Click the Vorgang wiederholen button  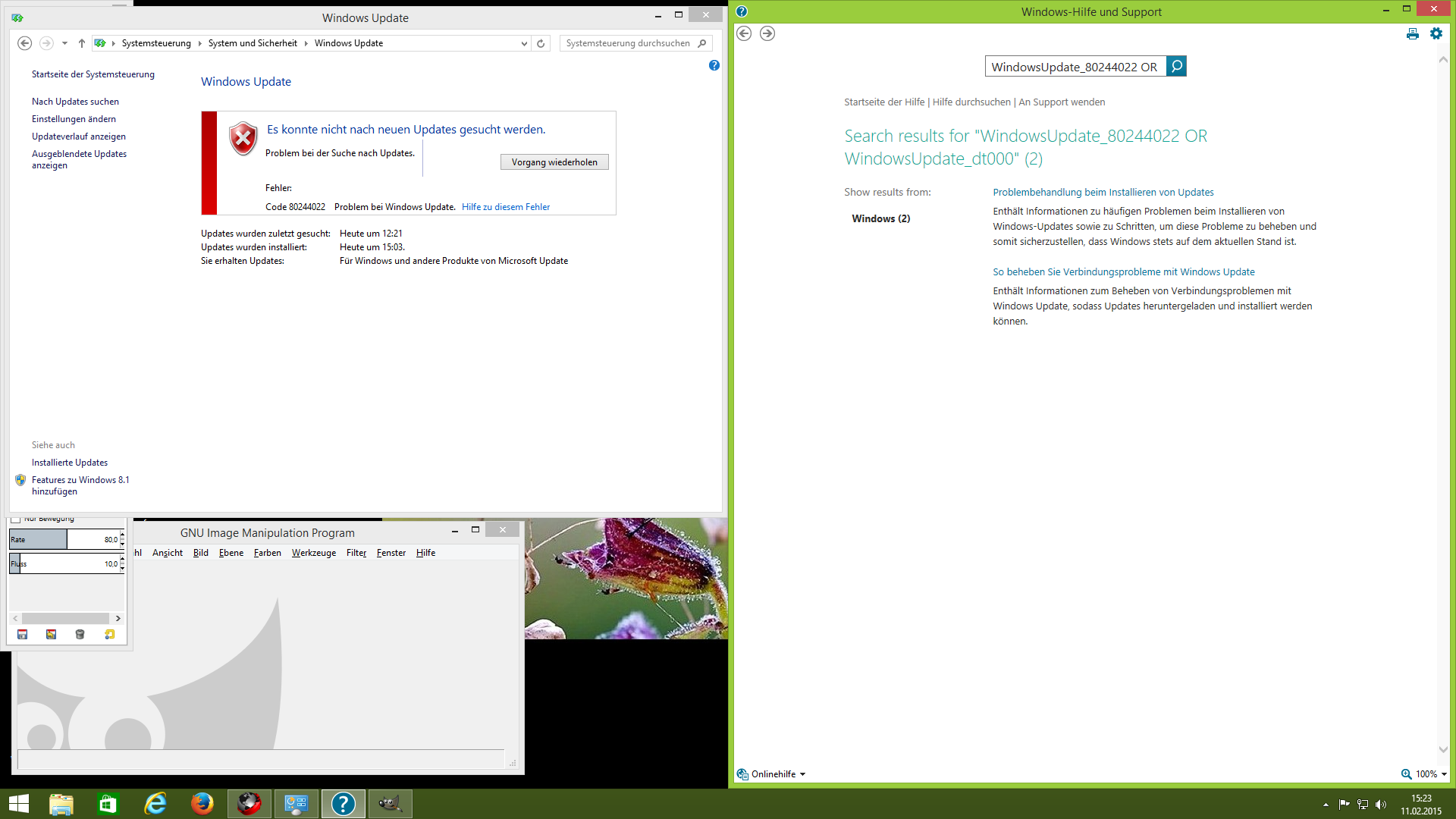554,162
